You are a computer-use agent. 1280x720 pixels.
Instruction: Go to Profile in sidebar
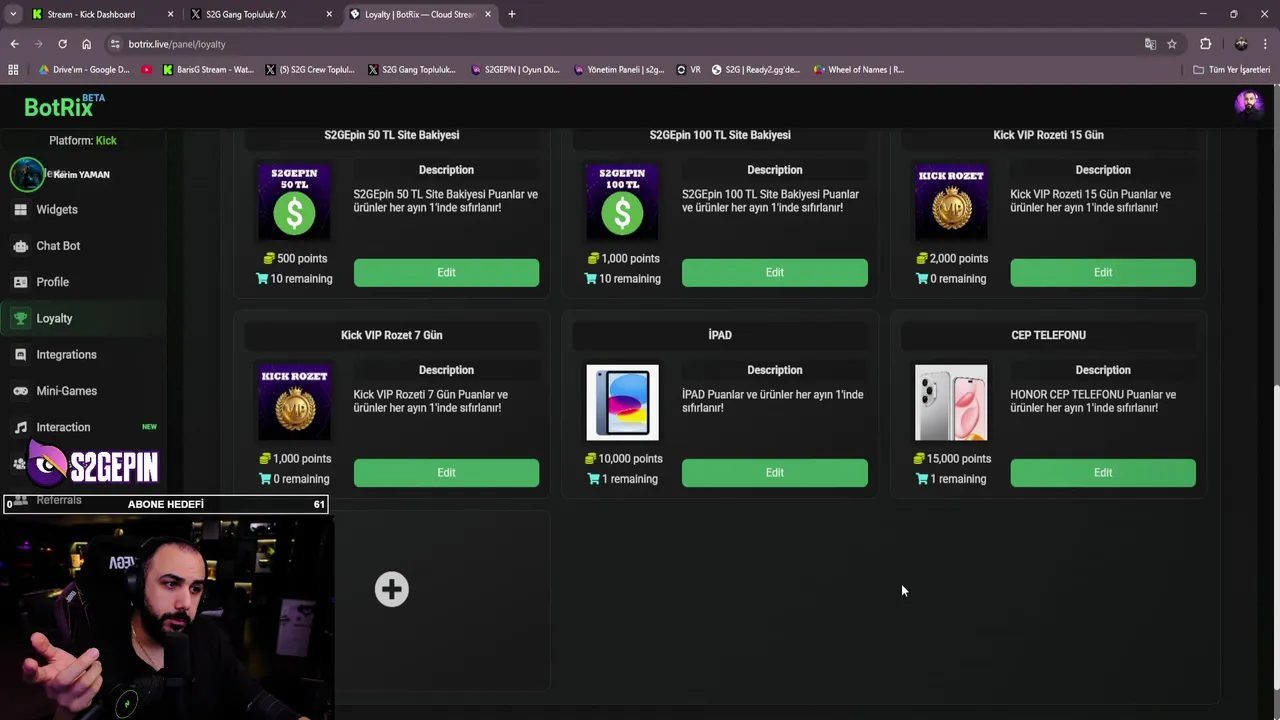[52, 282]
